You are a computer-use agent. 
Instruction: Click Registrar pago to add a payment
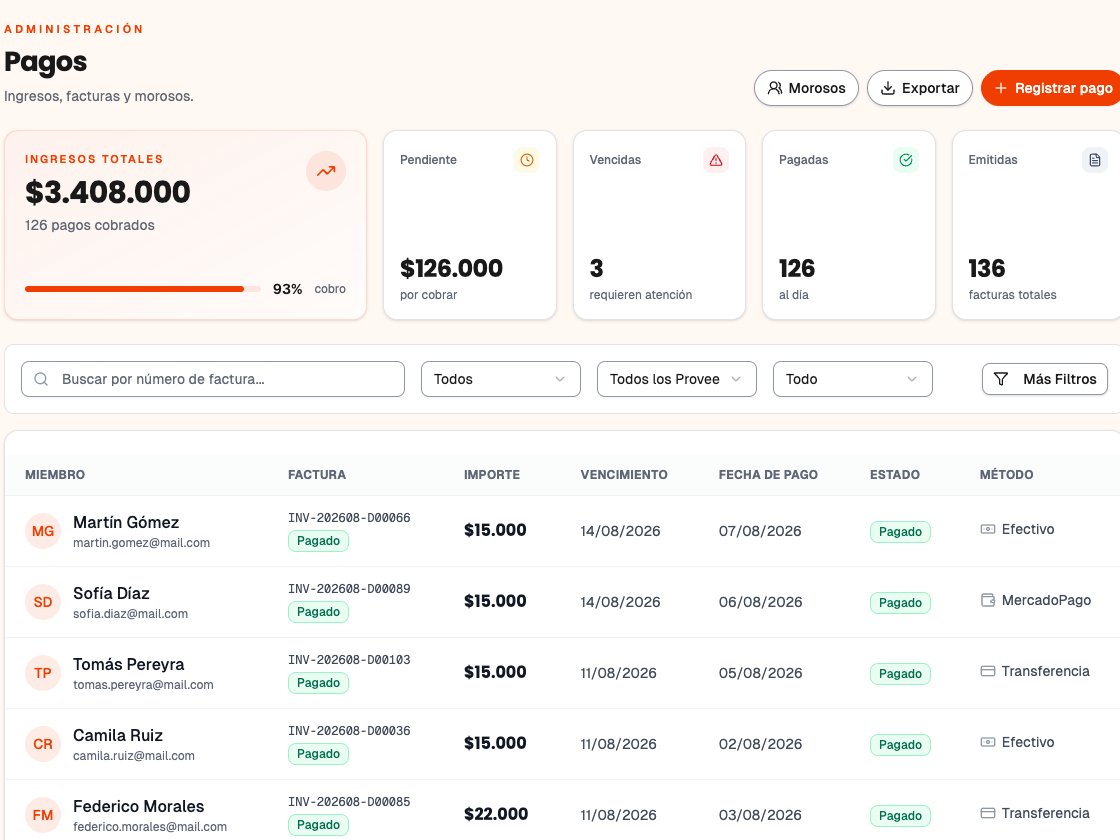pos(1051,88)
